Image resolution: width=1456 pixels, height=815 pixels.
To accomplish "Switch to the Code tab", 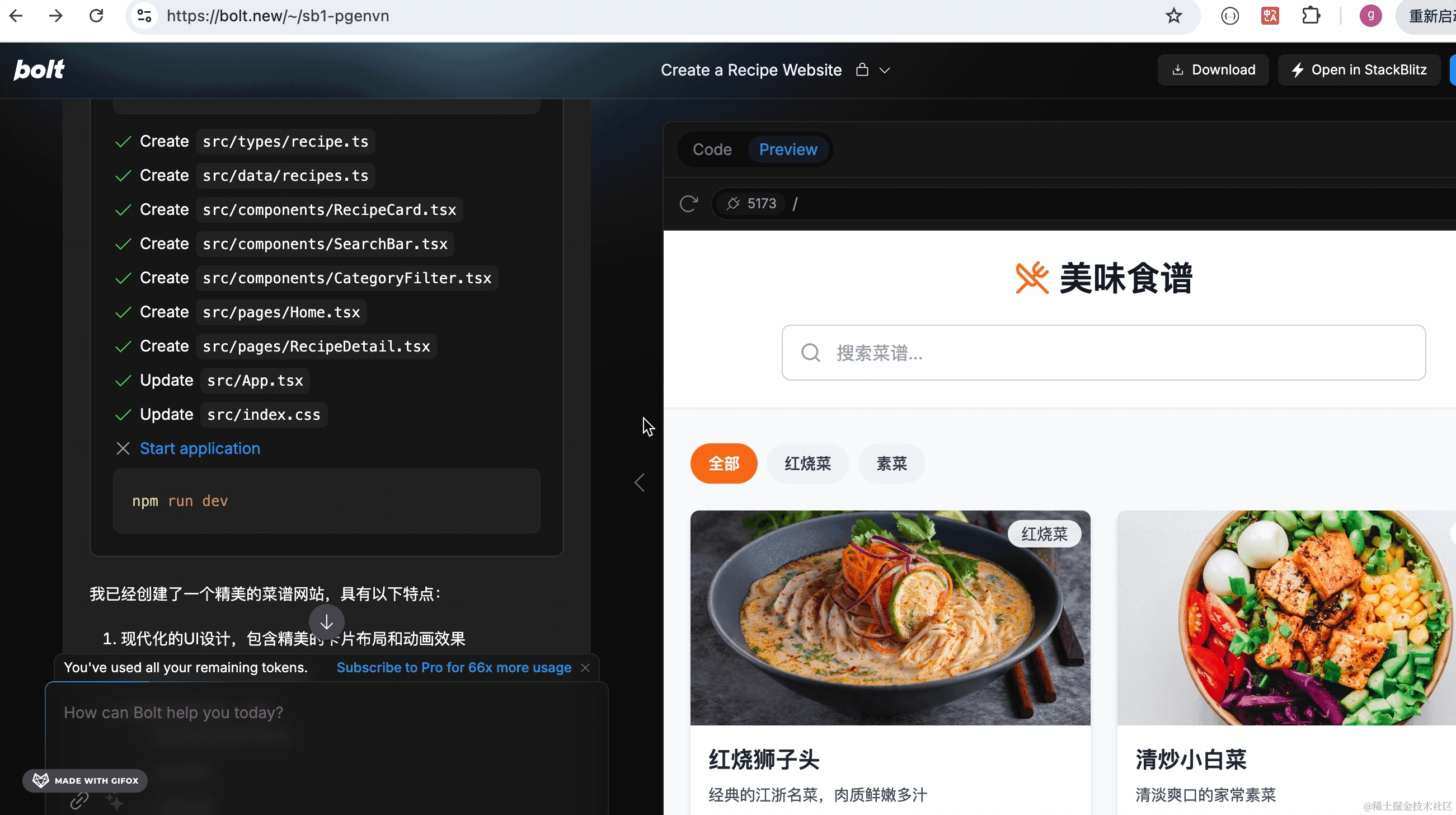I will pos(712,149).
